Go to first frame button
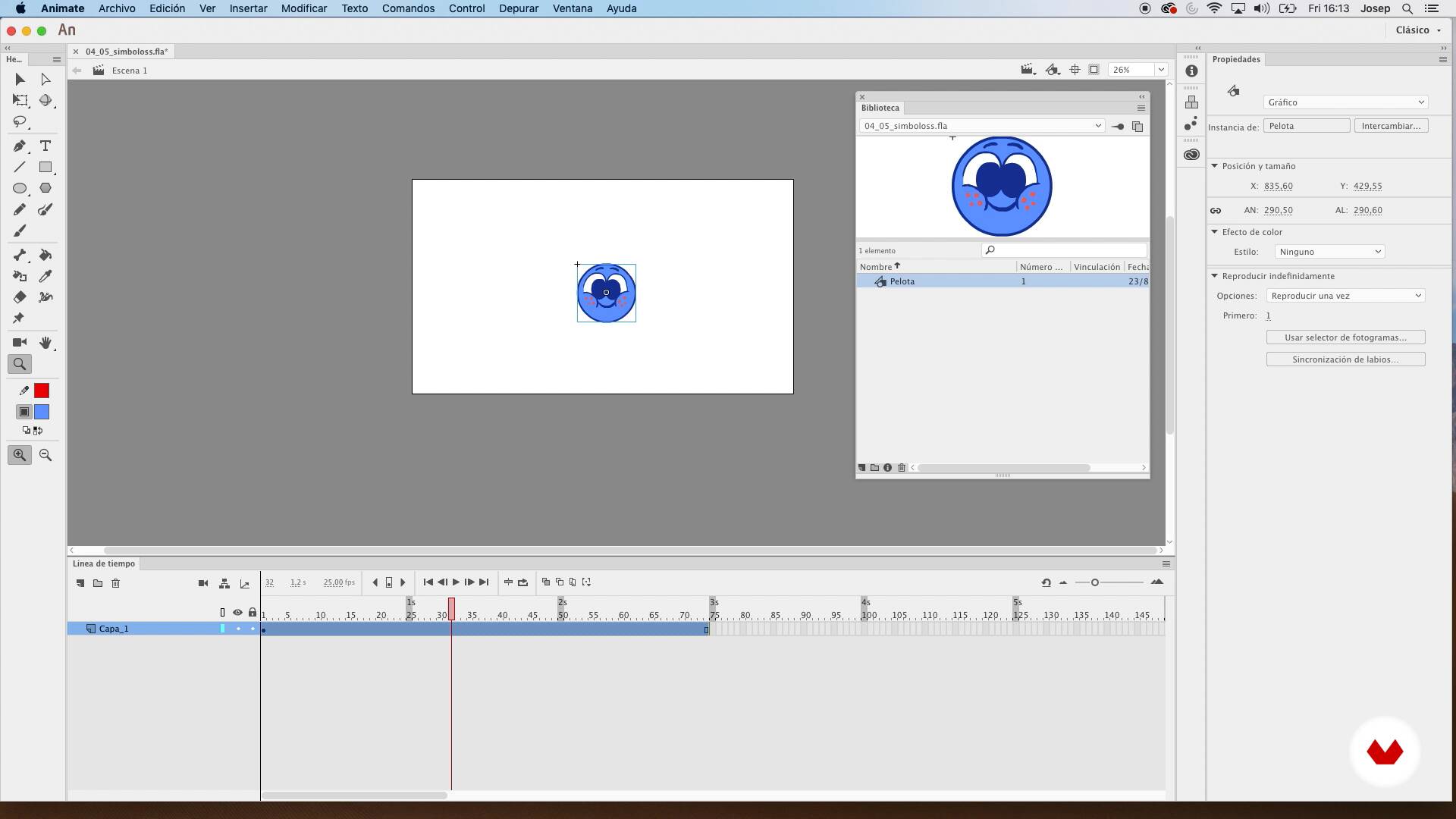 click(x=428, y=582)
